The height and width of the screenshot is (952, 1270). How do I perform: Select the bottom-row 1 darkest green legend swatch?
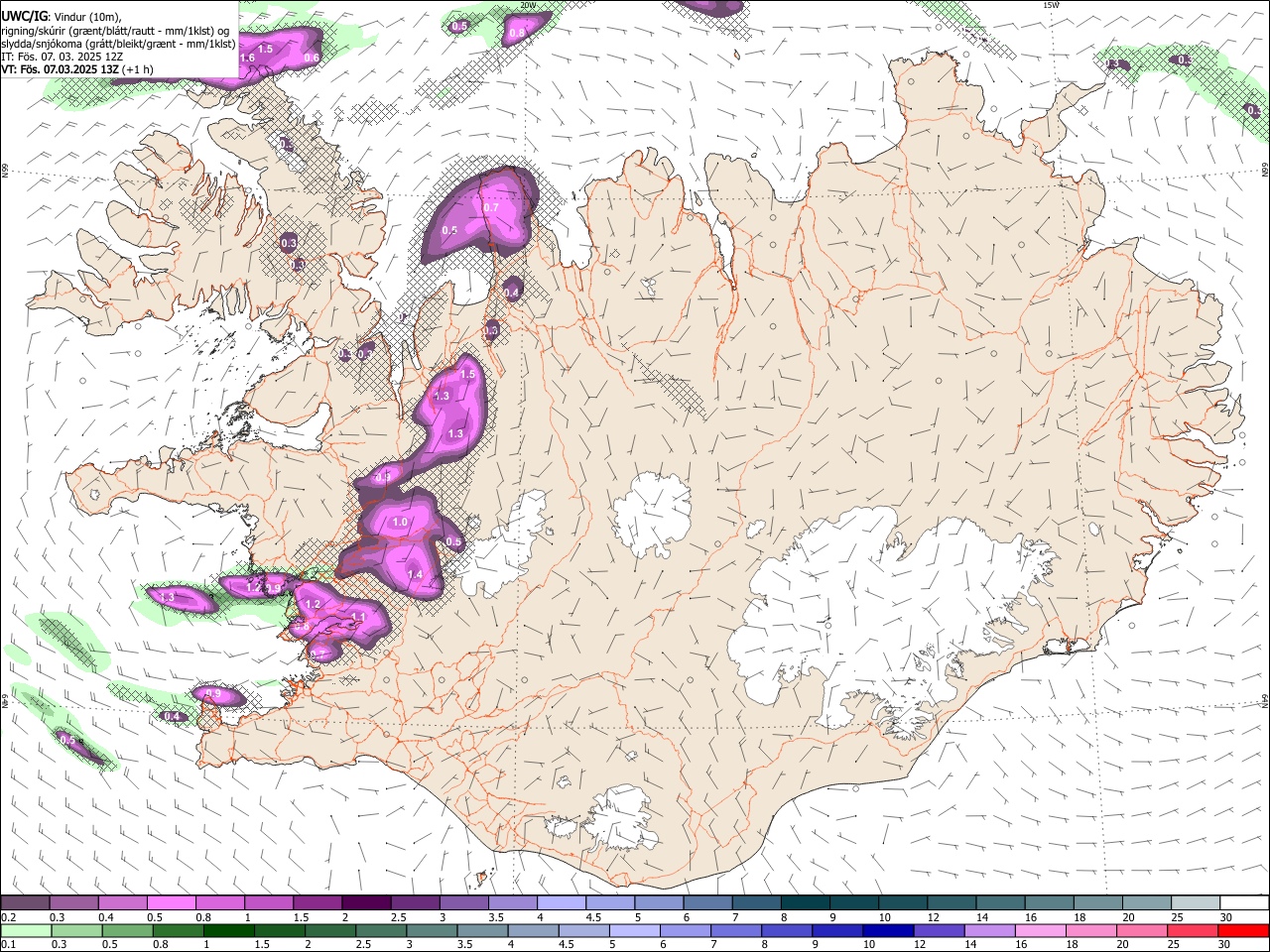coord(229,930)
